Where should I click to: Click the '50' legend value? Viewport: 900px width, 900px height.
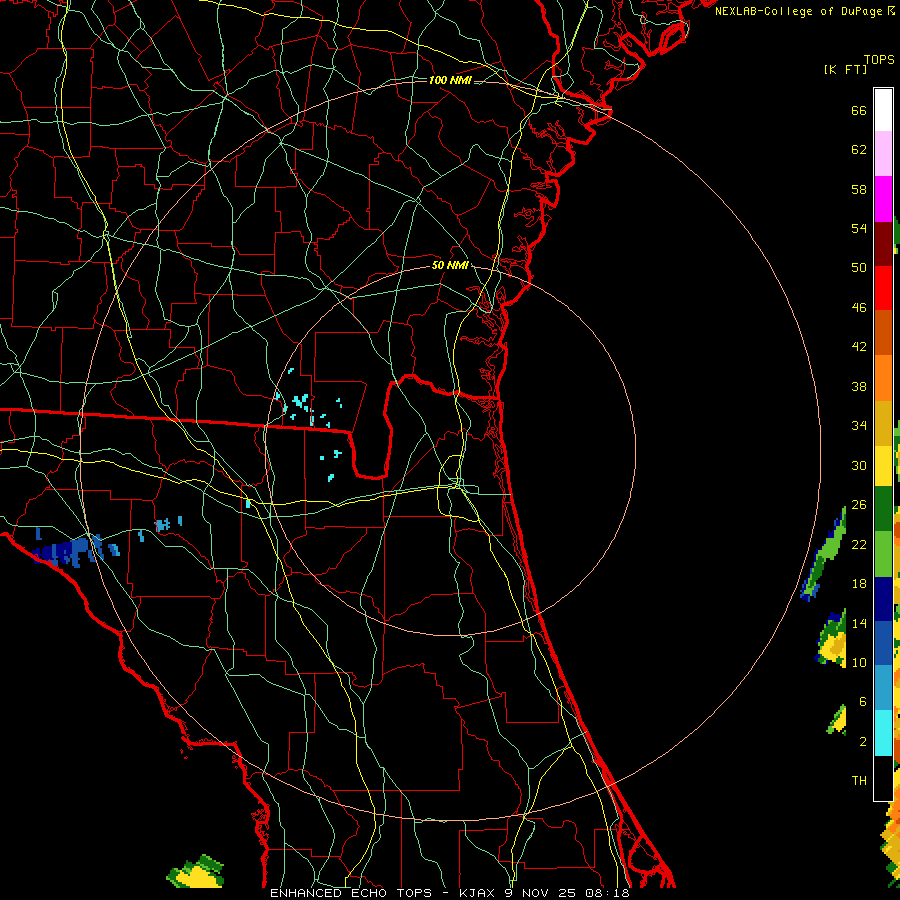click(859, 267)
